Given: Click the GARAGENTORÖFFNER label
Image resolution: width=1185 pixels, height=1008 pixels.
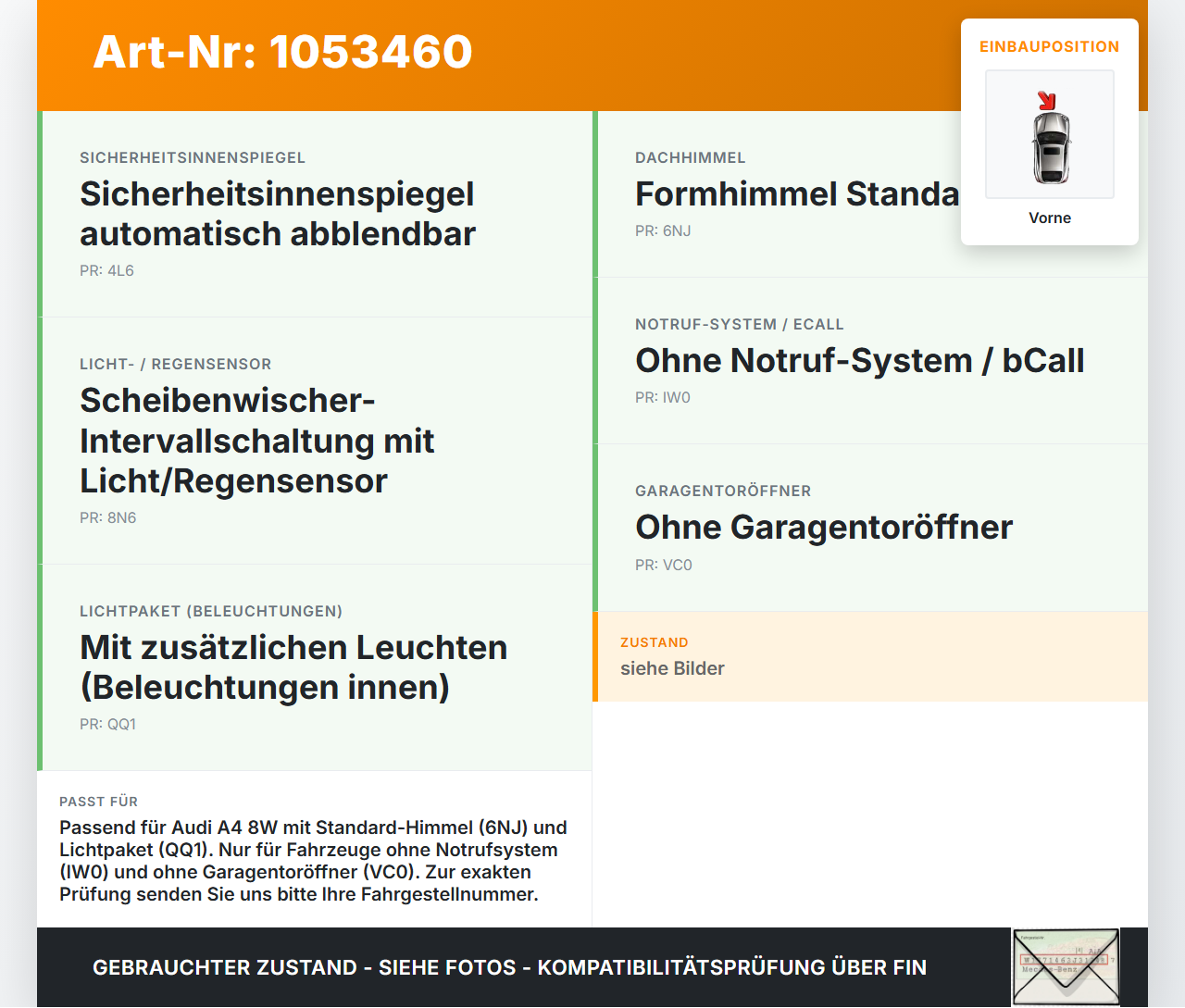Looking at the screenshot, I should pyautogui.click(x=723, y=491).
